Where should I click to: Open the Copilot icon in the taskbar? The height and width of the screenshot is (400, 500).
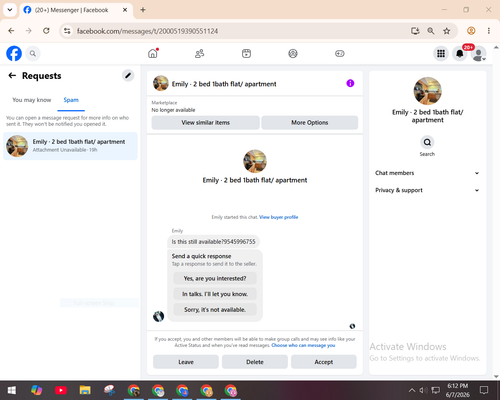click(36, 390)
